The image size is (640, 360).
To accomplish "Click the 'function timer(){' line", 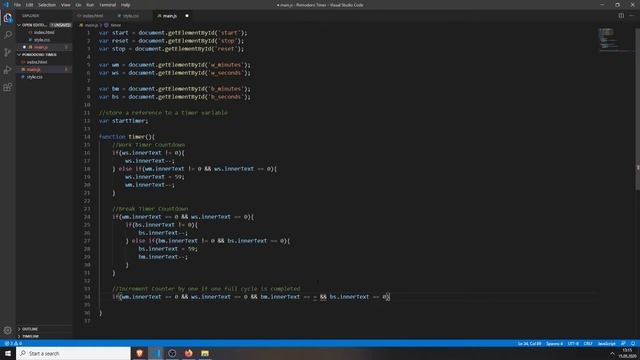I will 127,137.
